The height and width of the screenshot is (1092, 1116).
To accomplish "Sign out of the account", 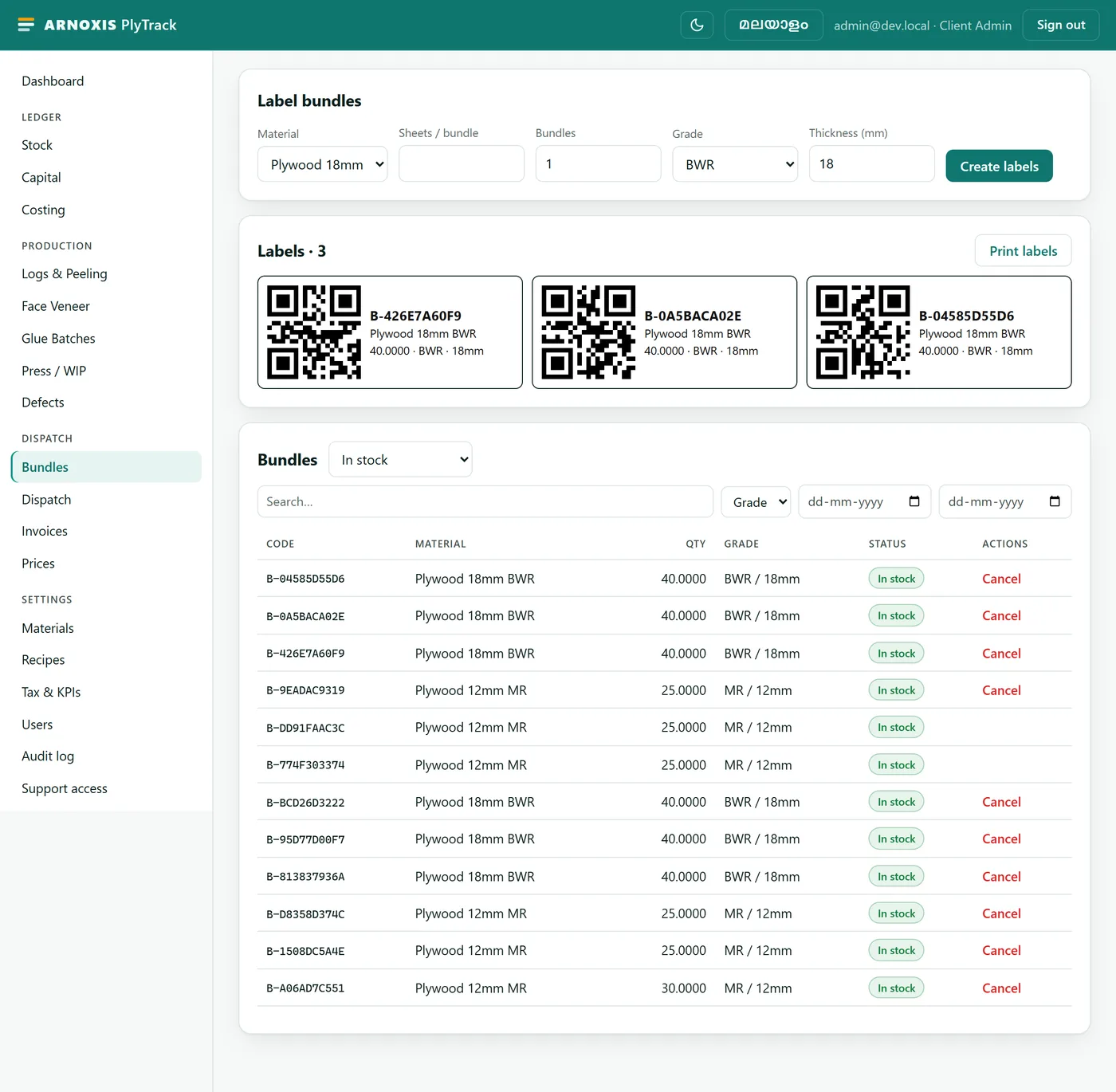I will pyautogui.click(x=1060, y=25).
